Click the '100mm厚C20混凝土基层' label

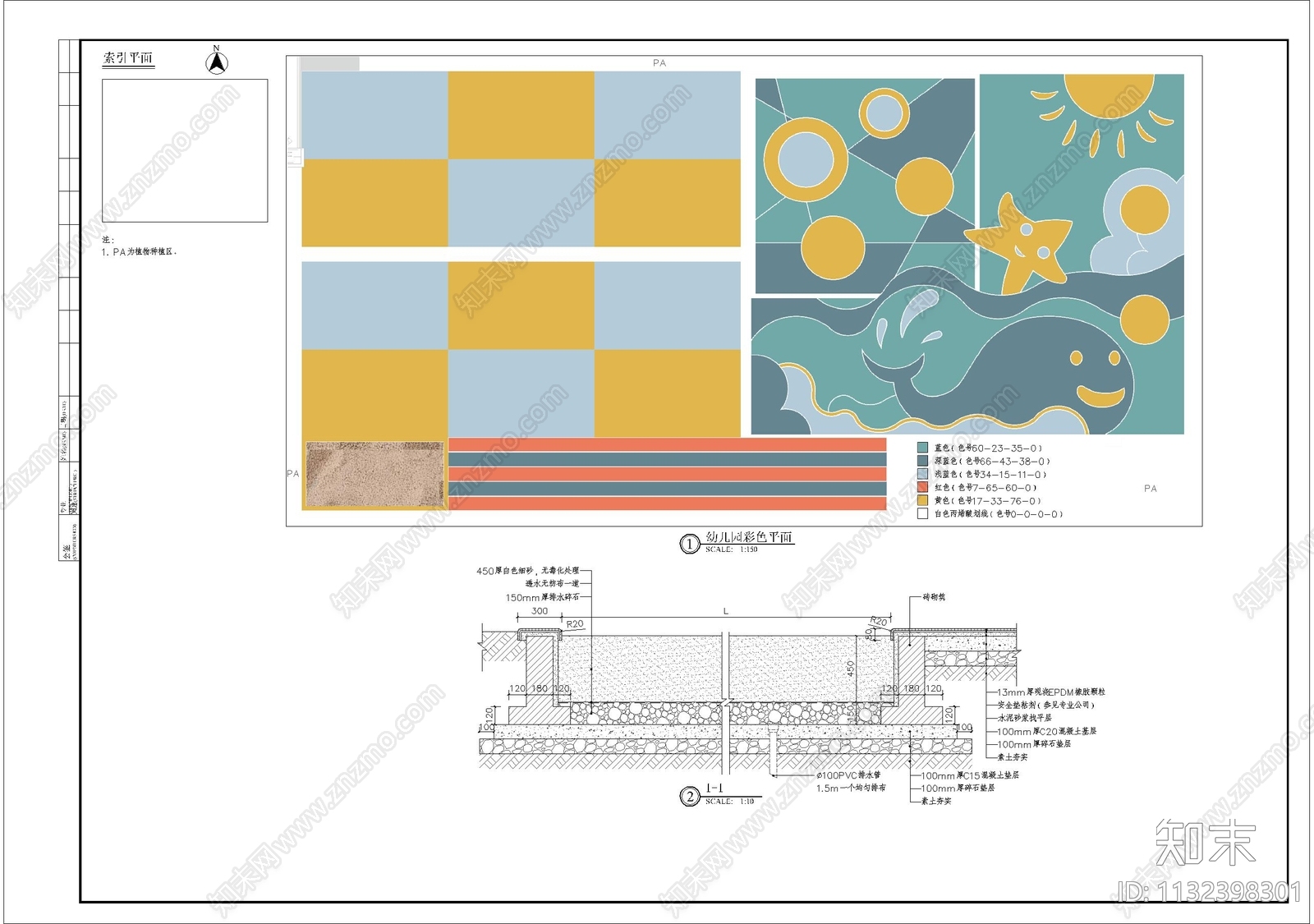point(1047,731)
